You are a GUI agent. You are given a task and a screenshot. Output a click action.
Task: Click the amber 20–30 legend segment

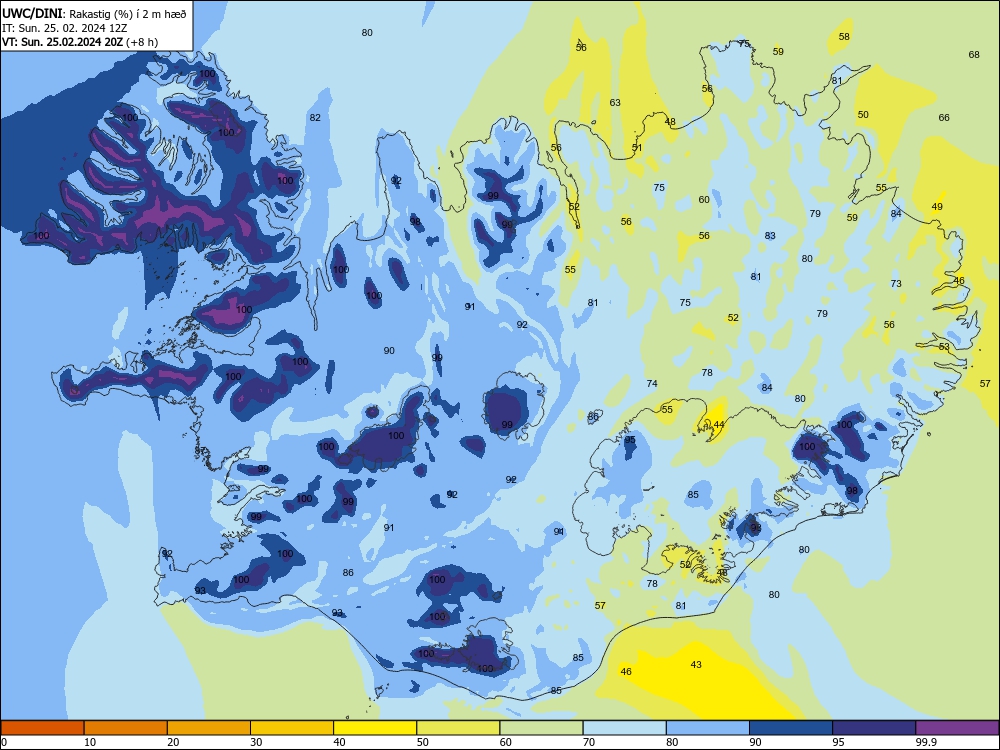click(209, 728)
